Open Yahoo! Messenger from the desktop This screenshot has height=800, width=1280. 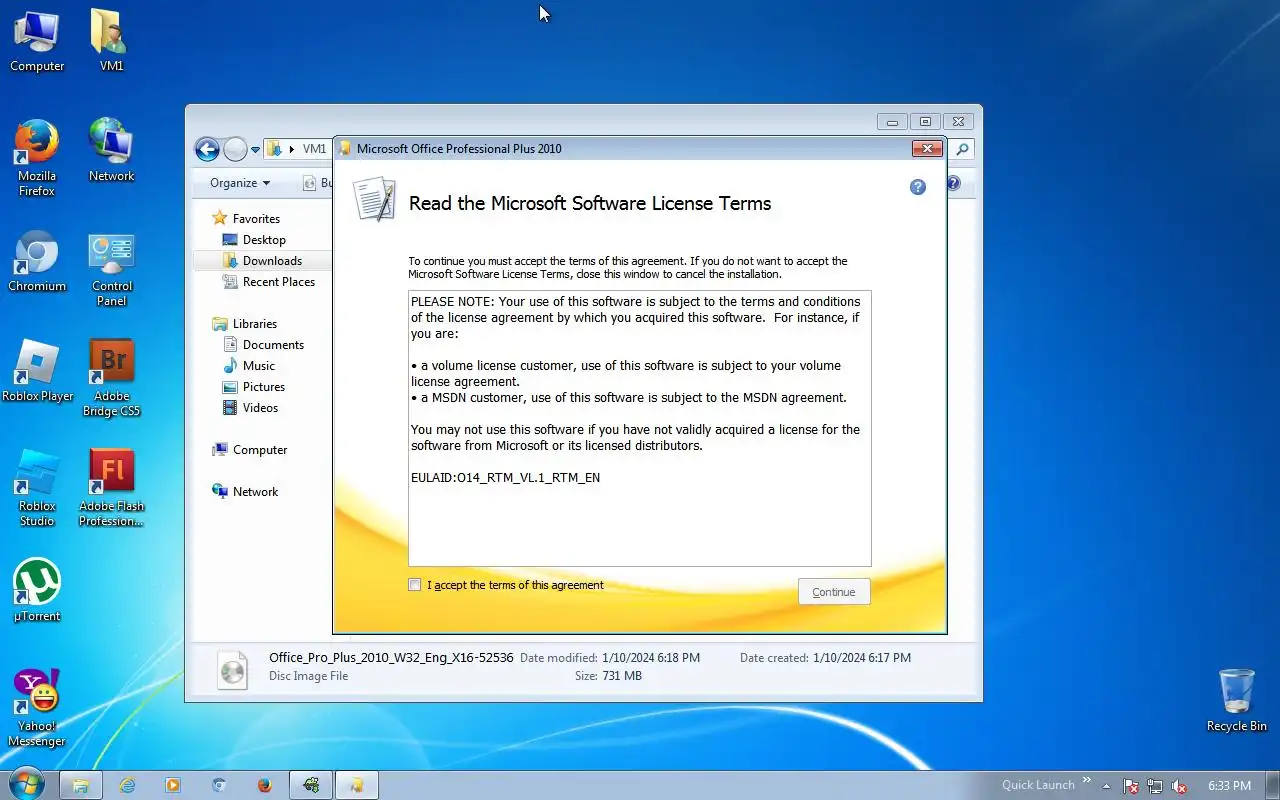click(37, 708)
